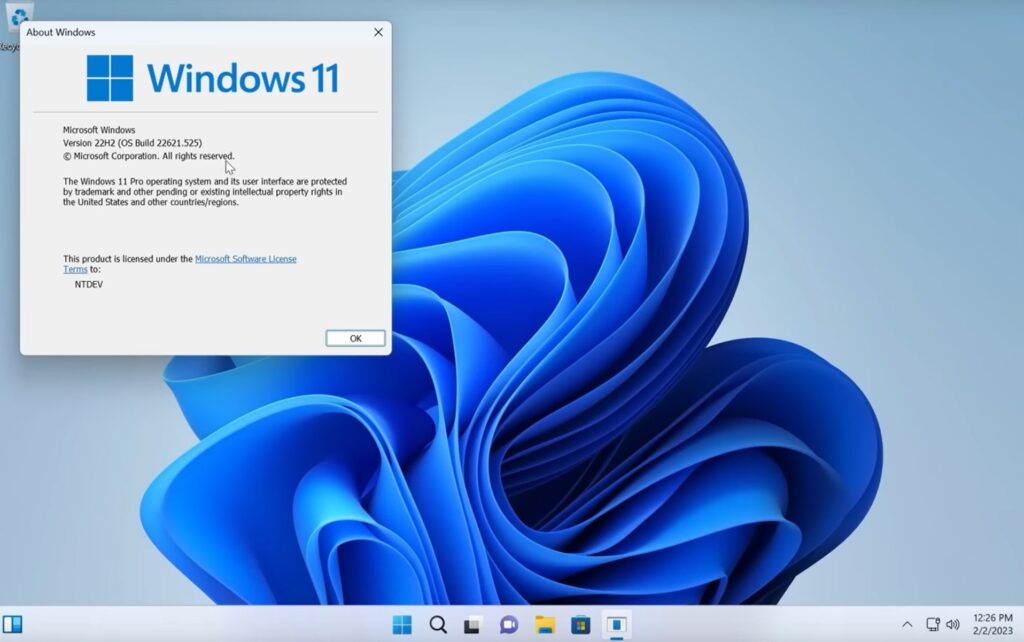1024x642 pixels.
Task: Click the Version 22H2 build text
Action: [x=132, y=143]
